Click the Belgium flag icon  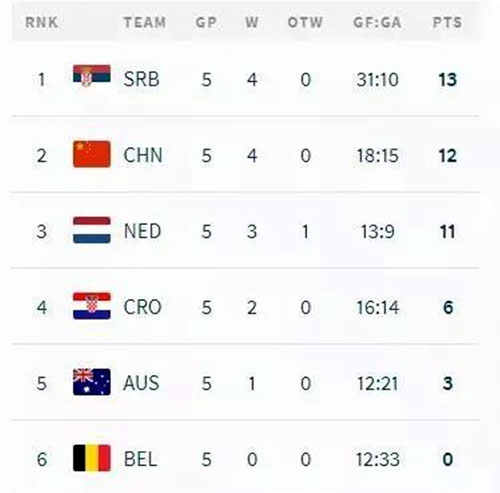[x=92, y=458]
